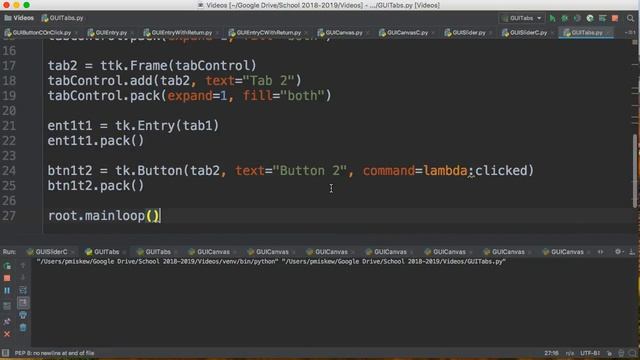The height and width of the screenshot is (360, 640).
Task: Toggle soft-wrap in the Run console
Action: 23,290
